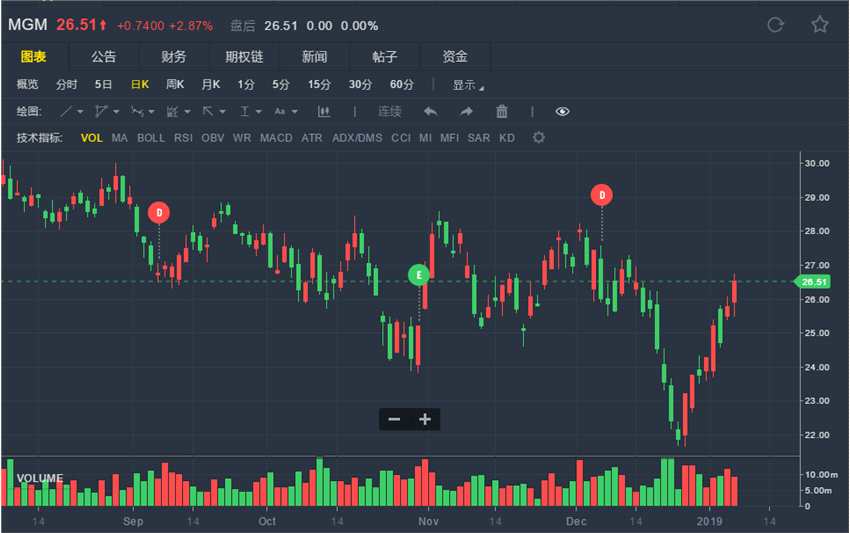Select the 15分 fifteen-minute interval

coord(319,84)
